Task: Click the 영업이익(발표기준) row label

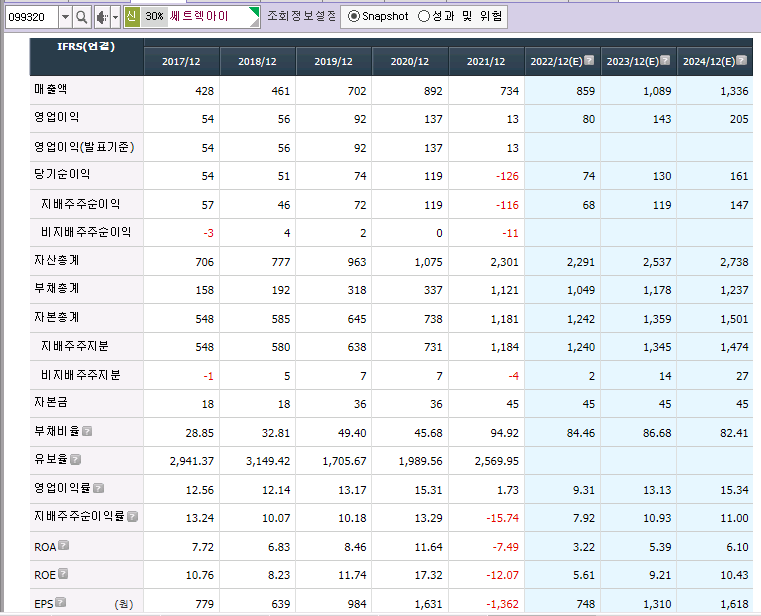Action: 84,147
